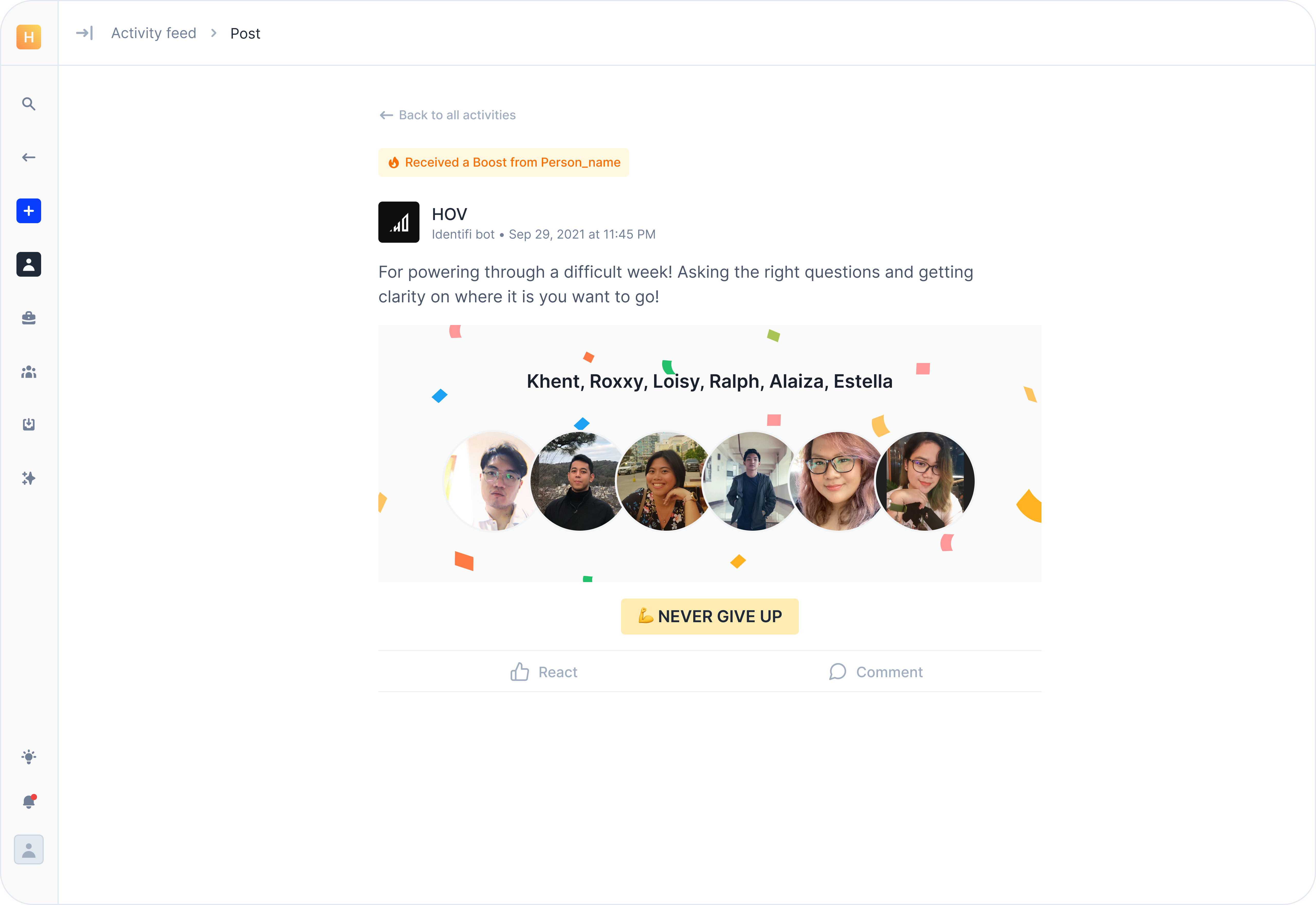The image size is (1316, 905).
Task: Click the NEVER GIVE UP badge
Action: pos(710,616)
